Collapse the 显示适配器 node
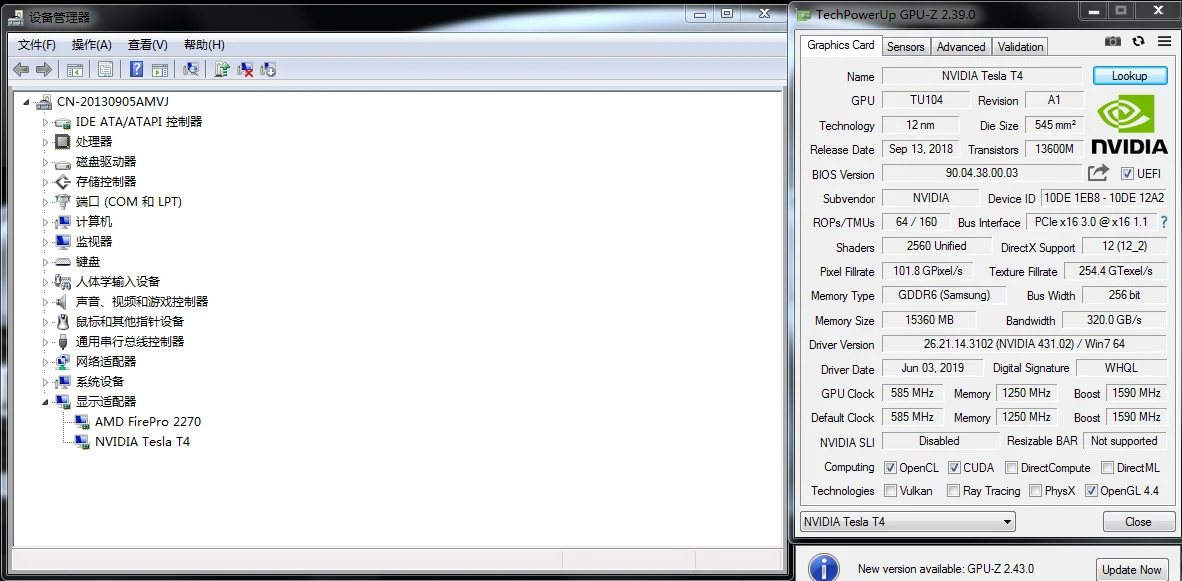 click(x=45, y=402)
